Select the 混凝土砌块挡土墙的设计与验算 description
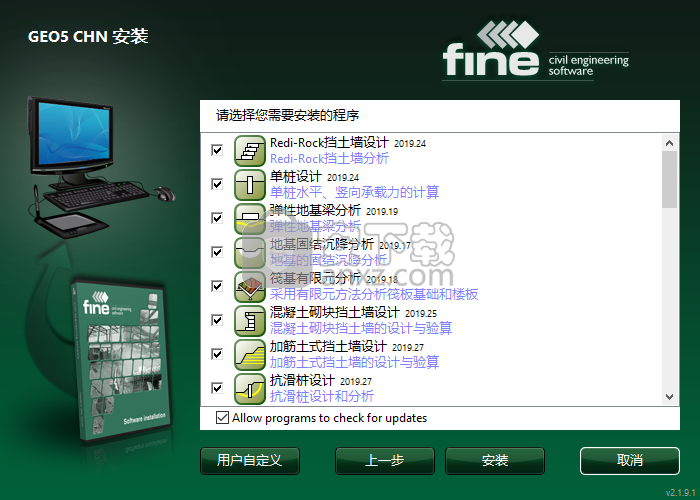 click(x=361, y=328)
